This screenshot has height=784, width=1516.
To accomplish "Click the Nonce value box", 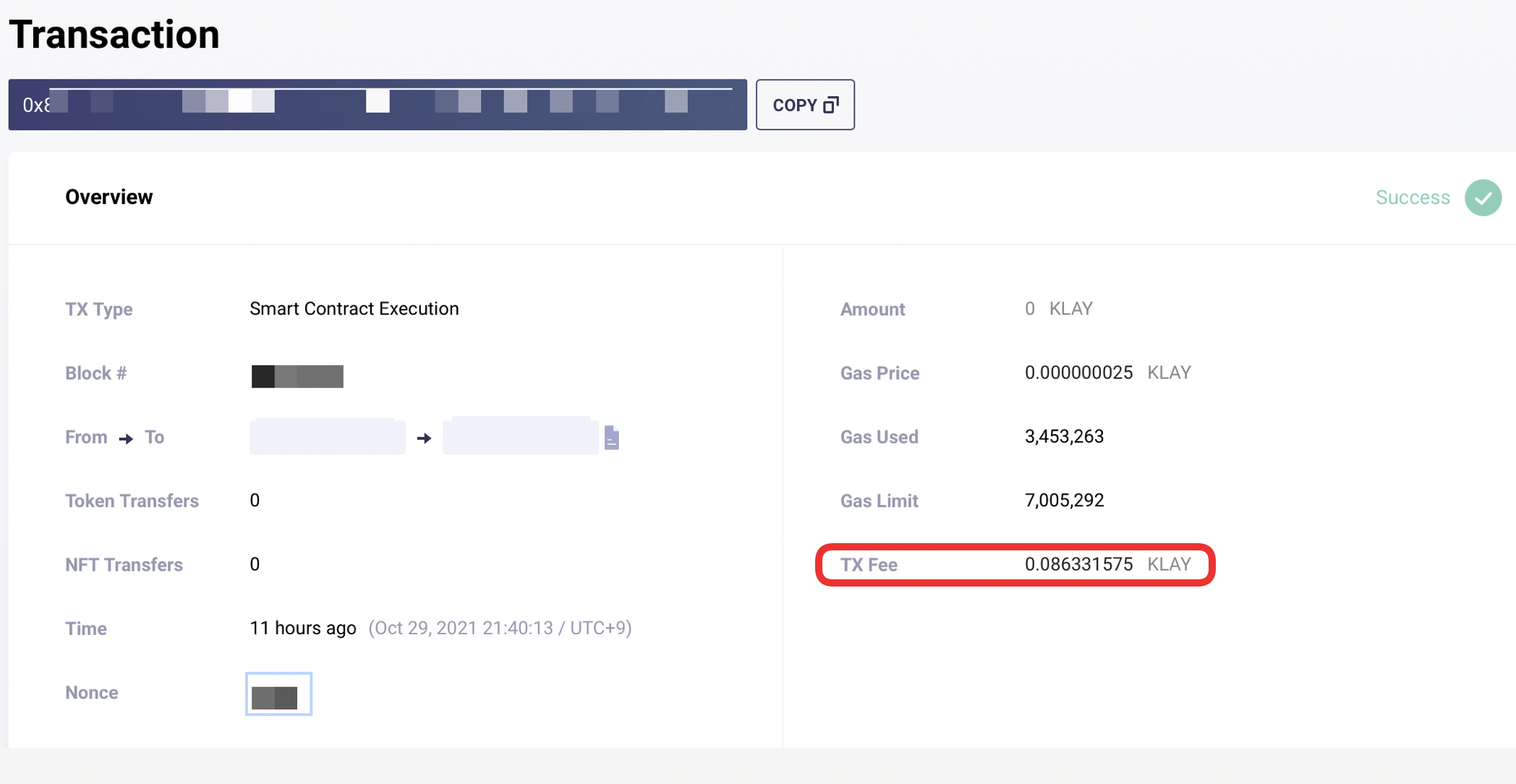I will pyautogui.click(x=278, y=694).
